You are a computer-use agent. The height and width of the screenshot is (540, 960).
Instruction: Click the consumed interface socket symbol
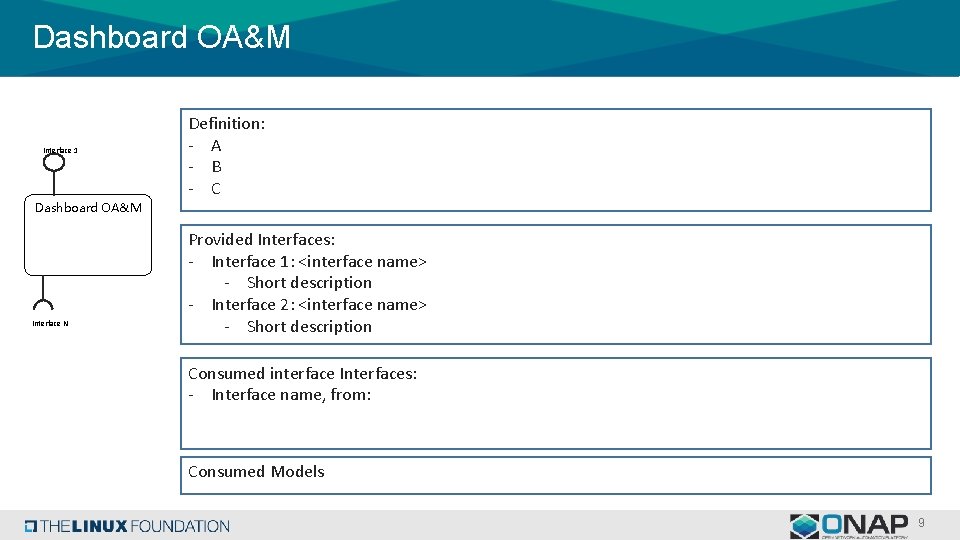pos(43,304)
